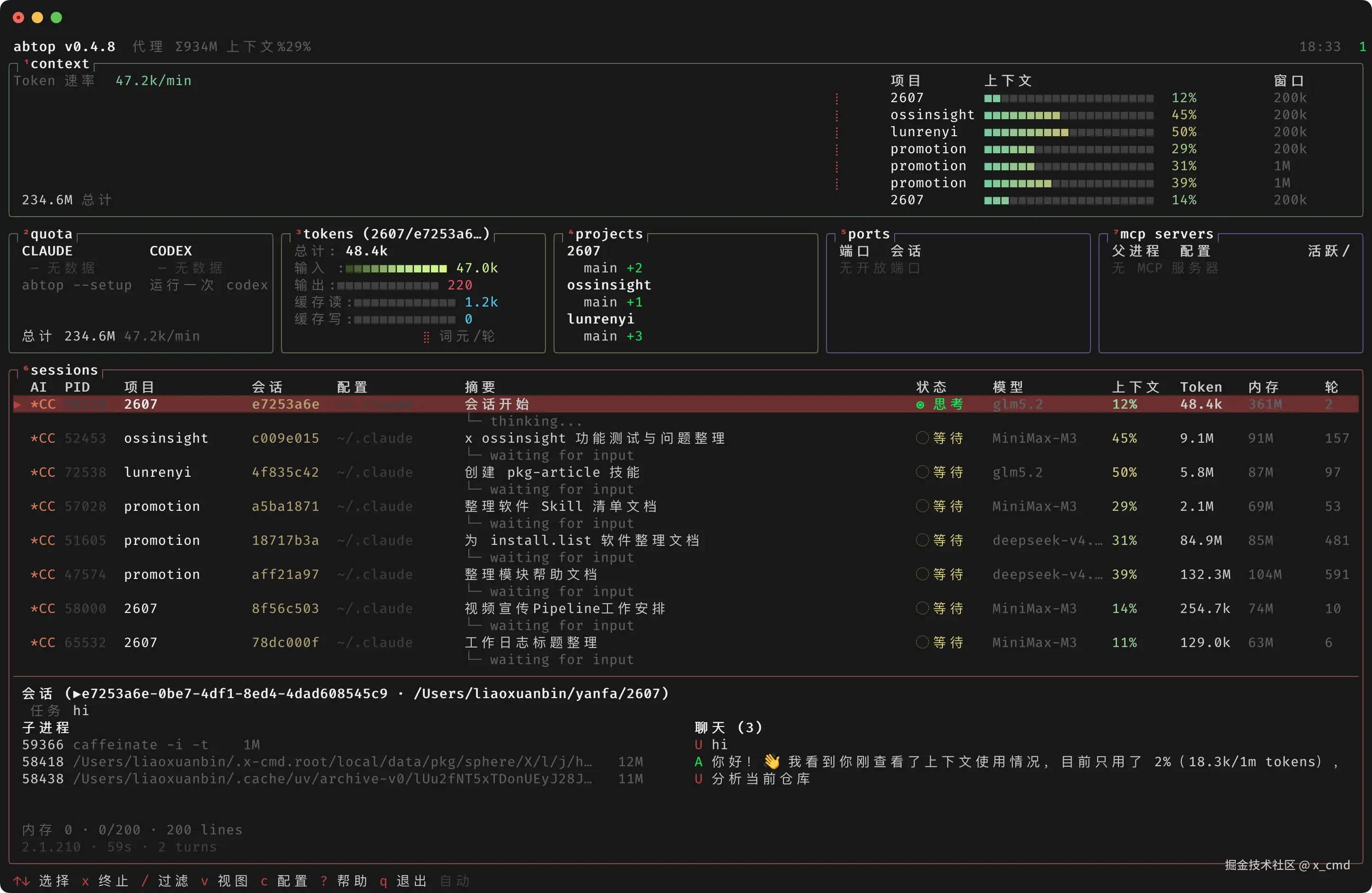
Task: Select session id 4f835c42
Action: [285, 472]
